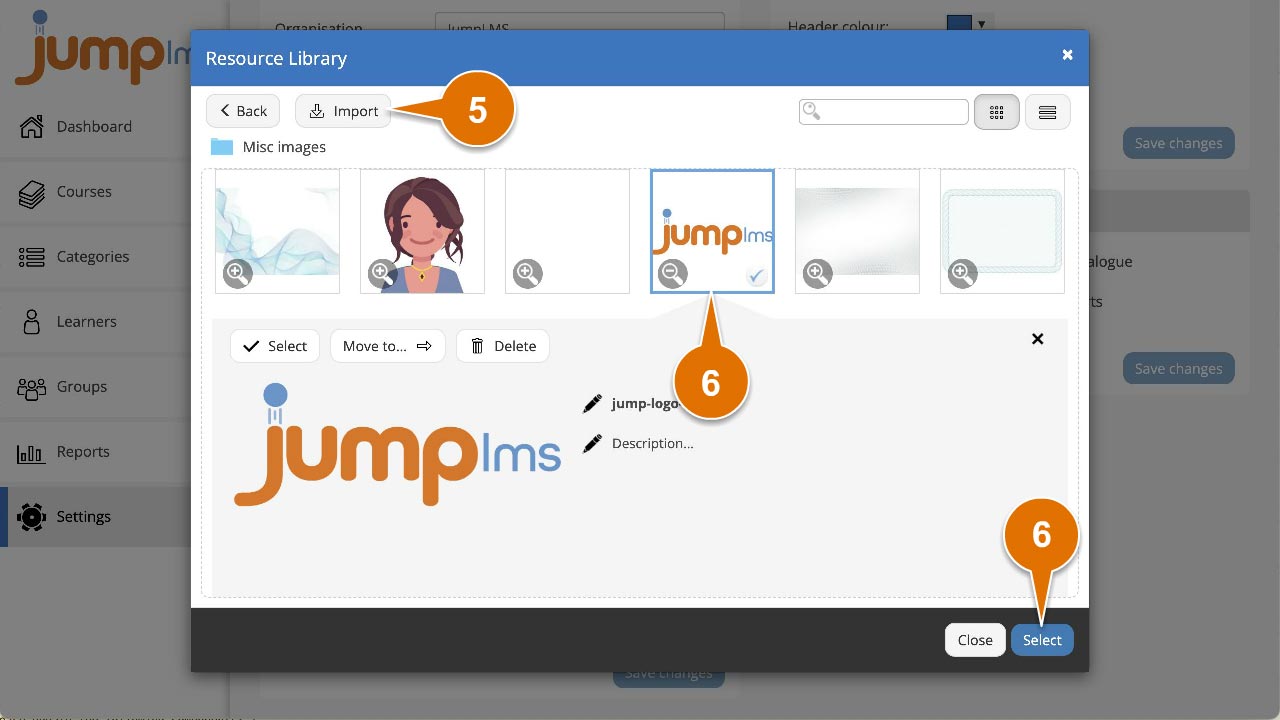Click the blue Select button in footer
Viewport: 1280px width, 720px height.
[x=1042, y=640]
